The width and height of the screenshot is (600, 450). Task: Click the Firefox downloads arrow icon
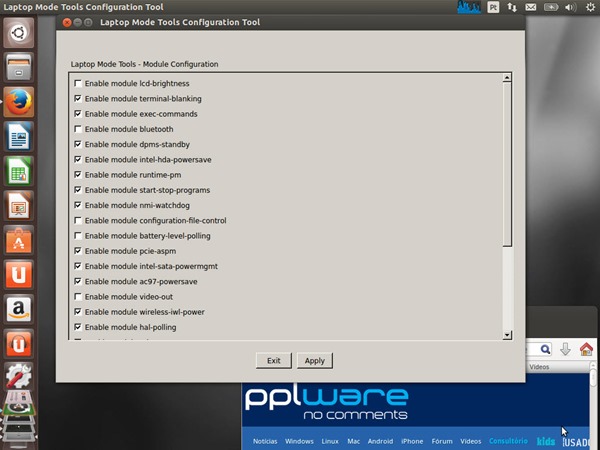[x=565, y=349]
